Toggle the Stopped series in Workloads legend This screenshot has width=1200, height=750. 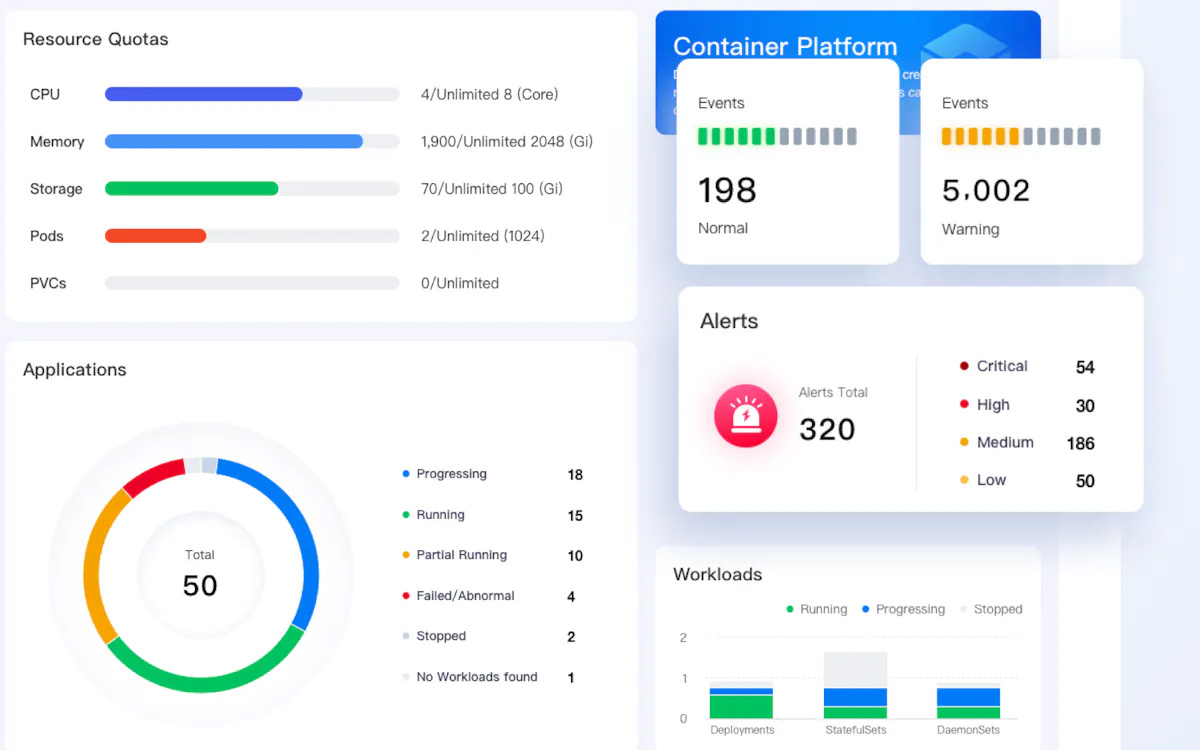990,609
